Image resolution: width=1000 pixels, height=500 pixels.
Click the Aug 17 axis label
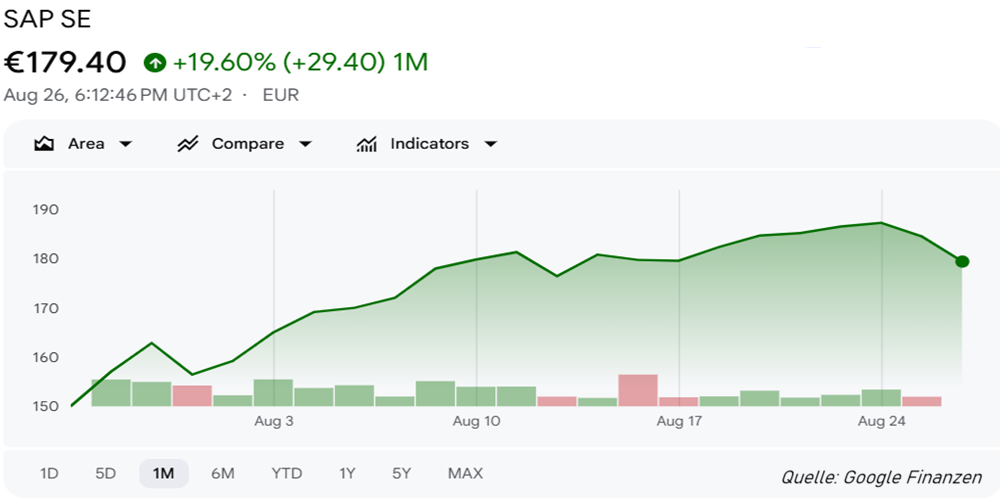coord(679,422)
